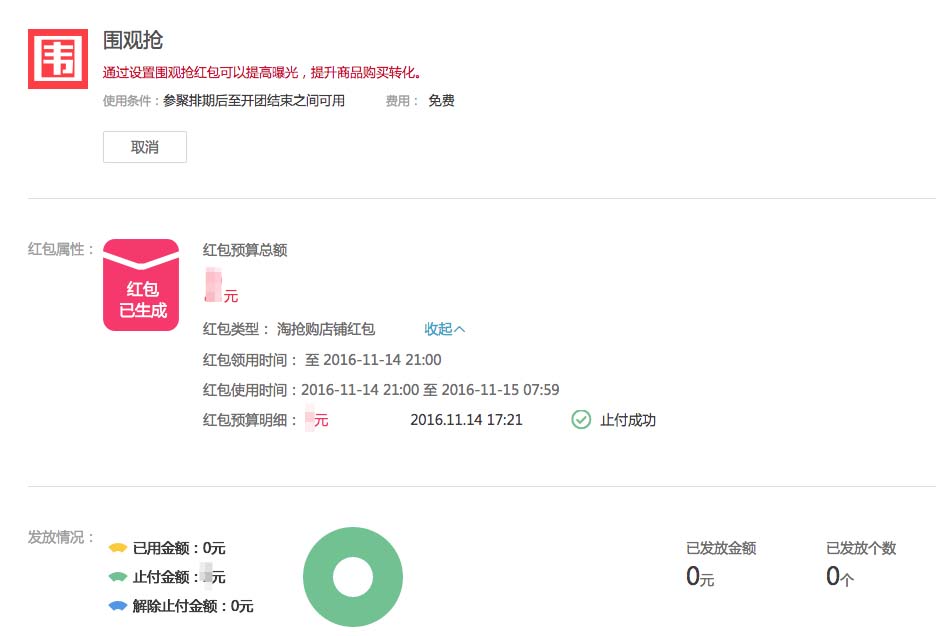936x636 pixels.
Task: Click the 免费 fee value
Action: pyautogui.click(x=441, y=100)
